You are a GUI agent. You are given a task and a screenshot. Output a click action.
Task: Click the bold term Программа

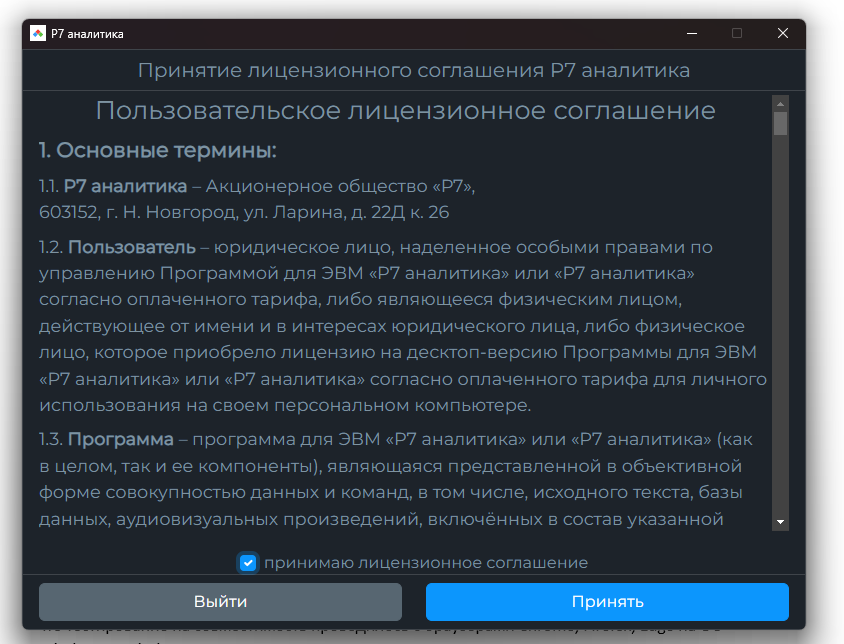pos(121,439)
